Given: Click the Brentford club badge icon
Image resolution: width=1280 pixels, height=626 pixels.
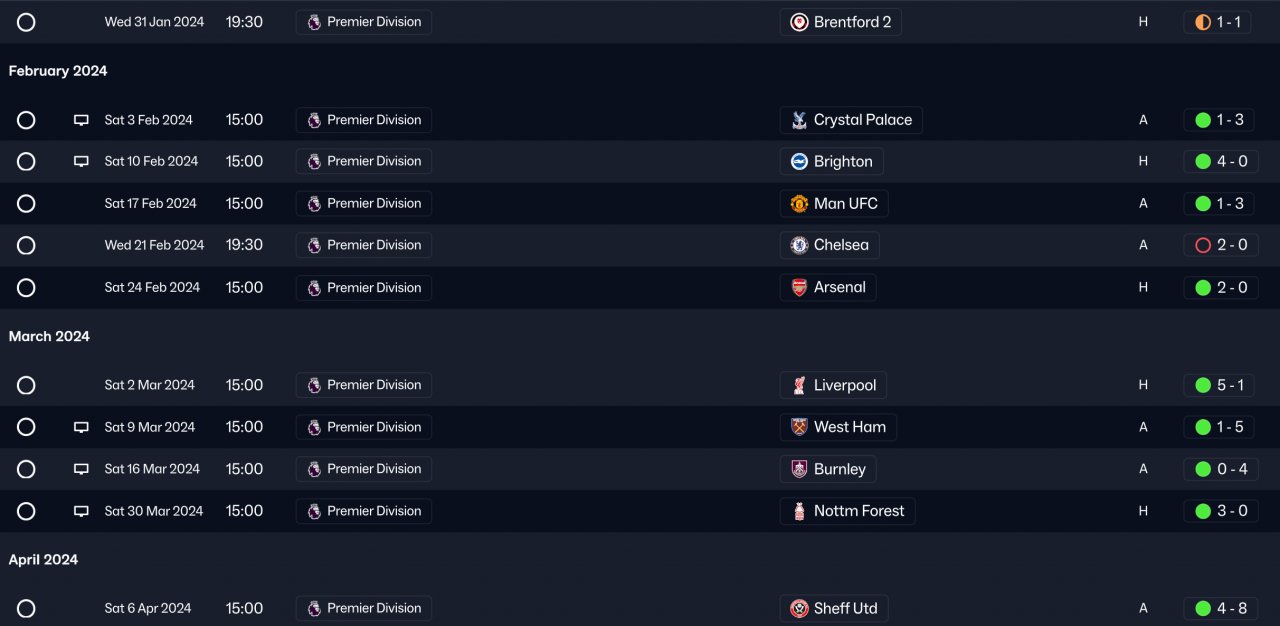Looking at the screenshot, I should [x=799, y=22].
